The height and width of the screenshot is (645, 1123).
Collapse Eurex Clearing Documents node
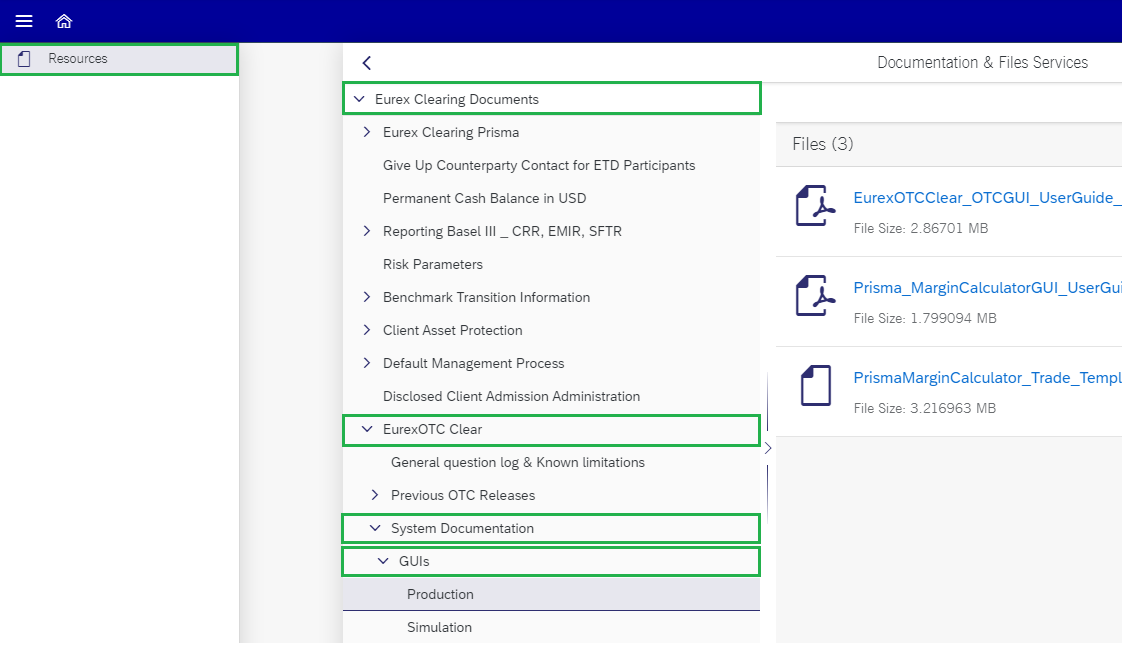[x=360, y=99]
